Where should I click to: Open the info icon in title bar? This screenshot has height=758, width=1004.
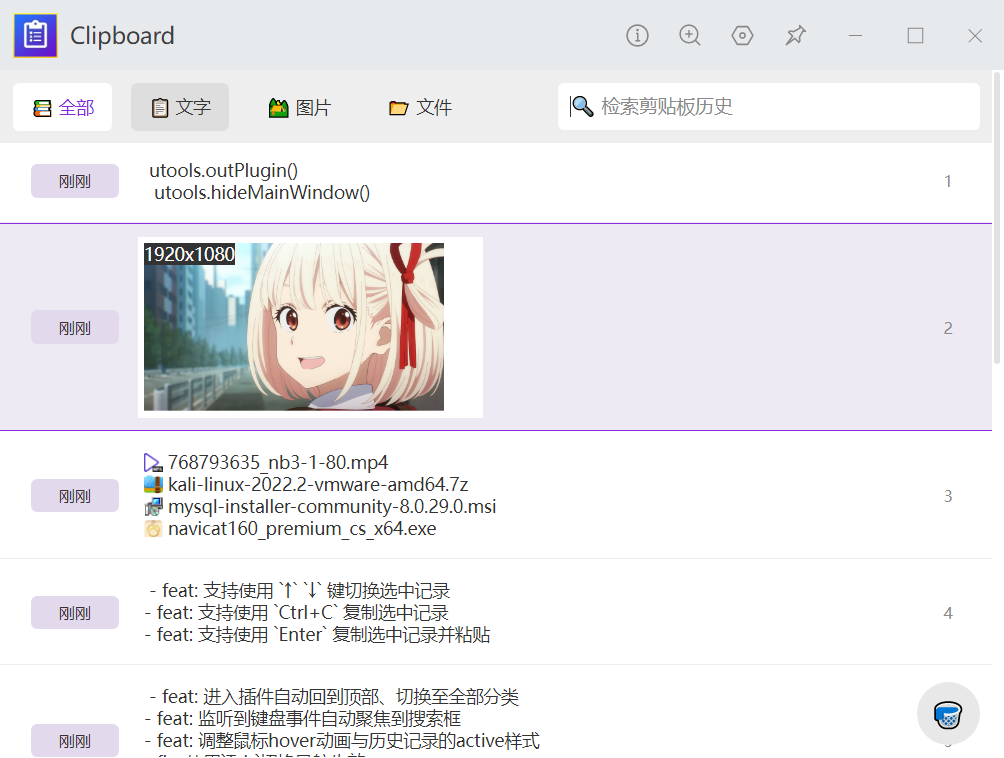tap(637, 35)
